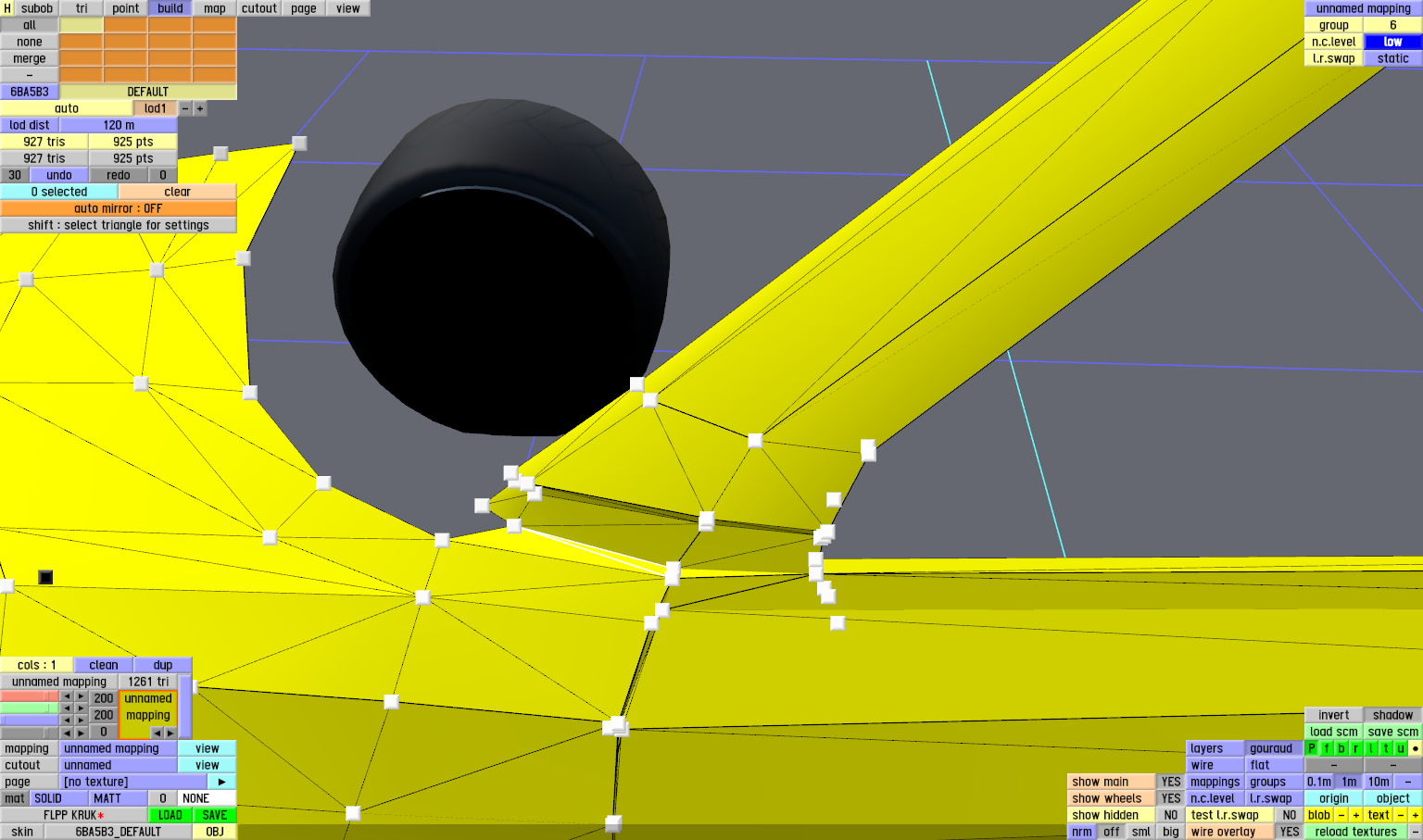The height and width of the screenshot is (840, 1423).
Task: Click the minus button beside reload textures
Action: tap(1416, 832)
